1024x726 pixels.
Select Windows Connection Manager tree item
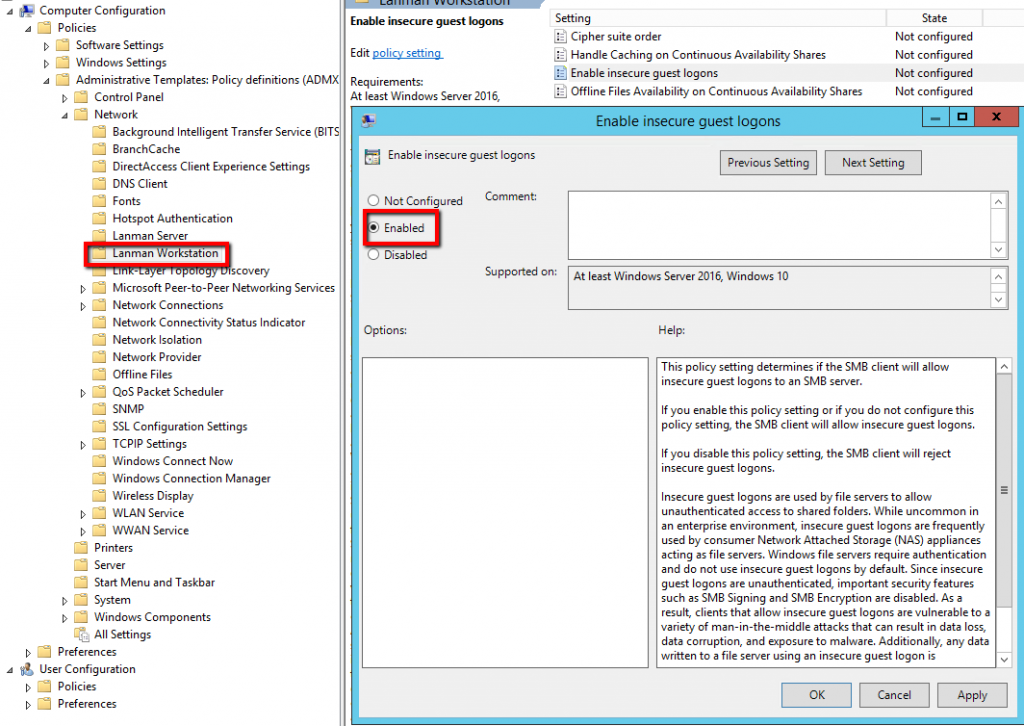point(191,478)
